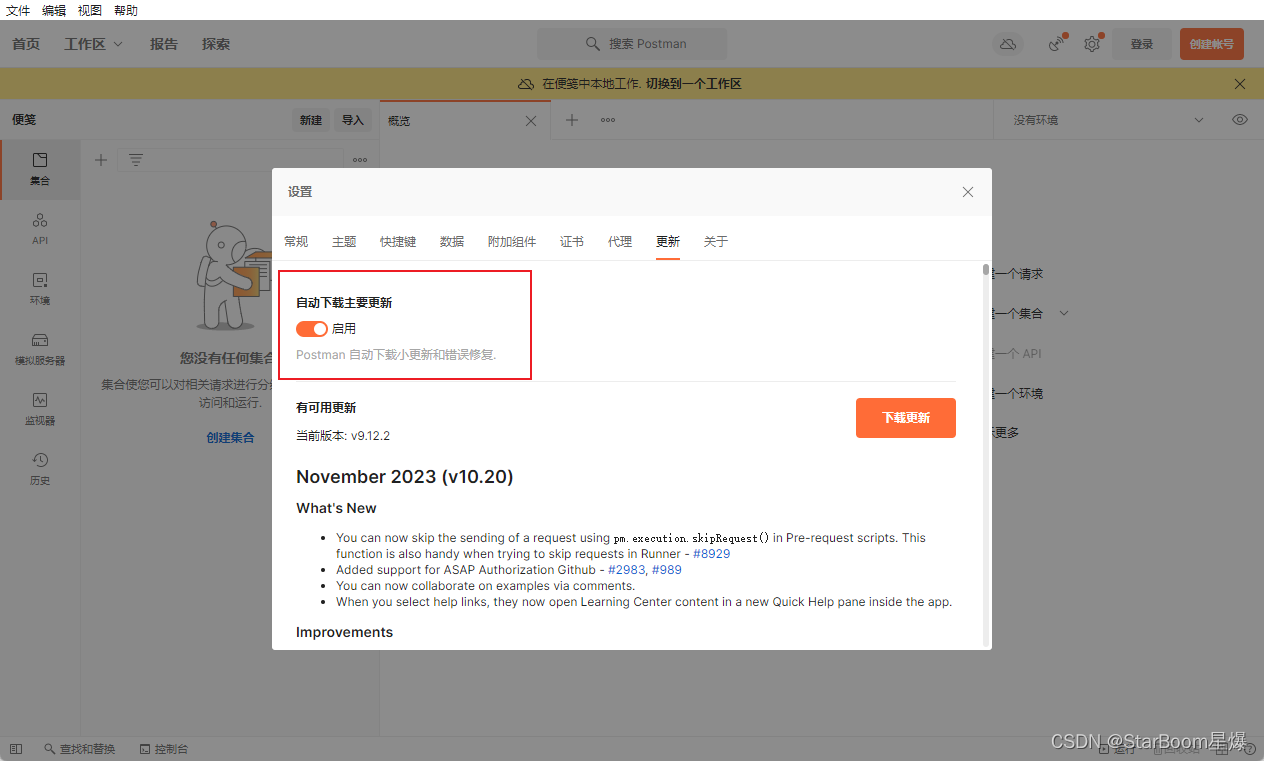Open the #989 issue link
The width and height of the screenshot is (1264, 761).
(667, 570)
